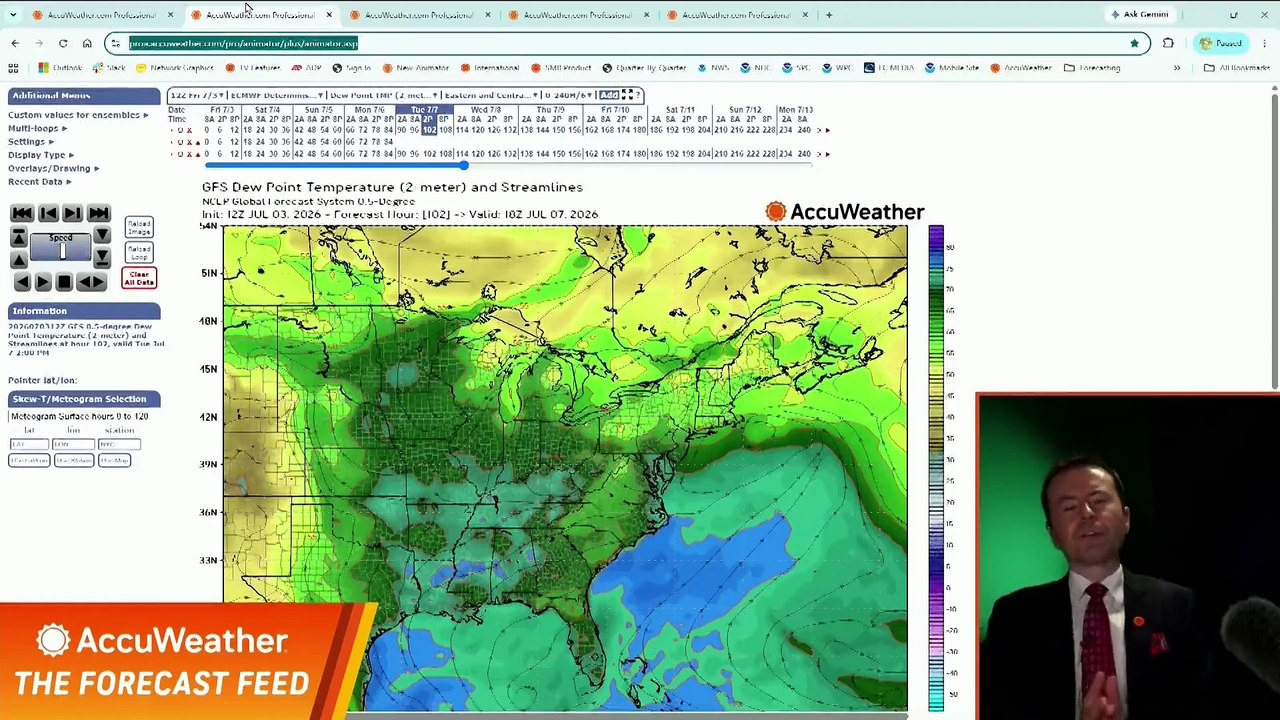Open the Slack bookmark
The height and width of the screenshot is (720, 1280).
tap(109, 68)
